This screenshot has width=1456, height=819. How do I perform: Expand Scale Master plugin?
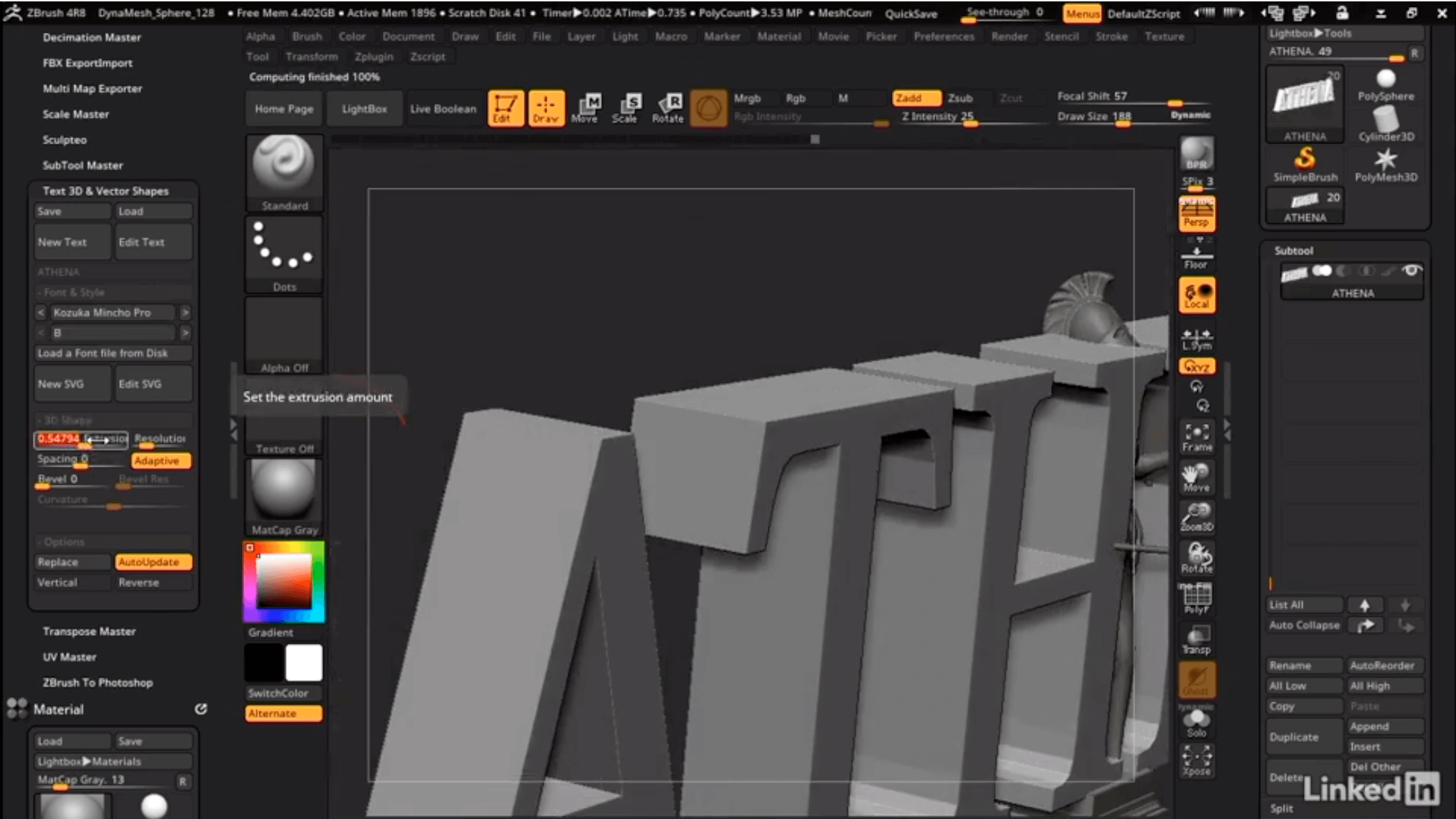[75, 114]
